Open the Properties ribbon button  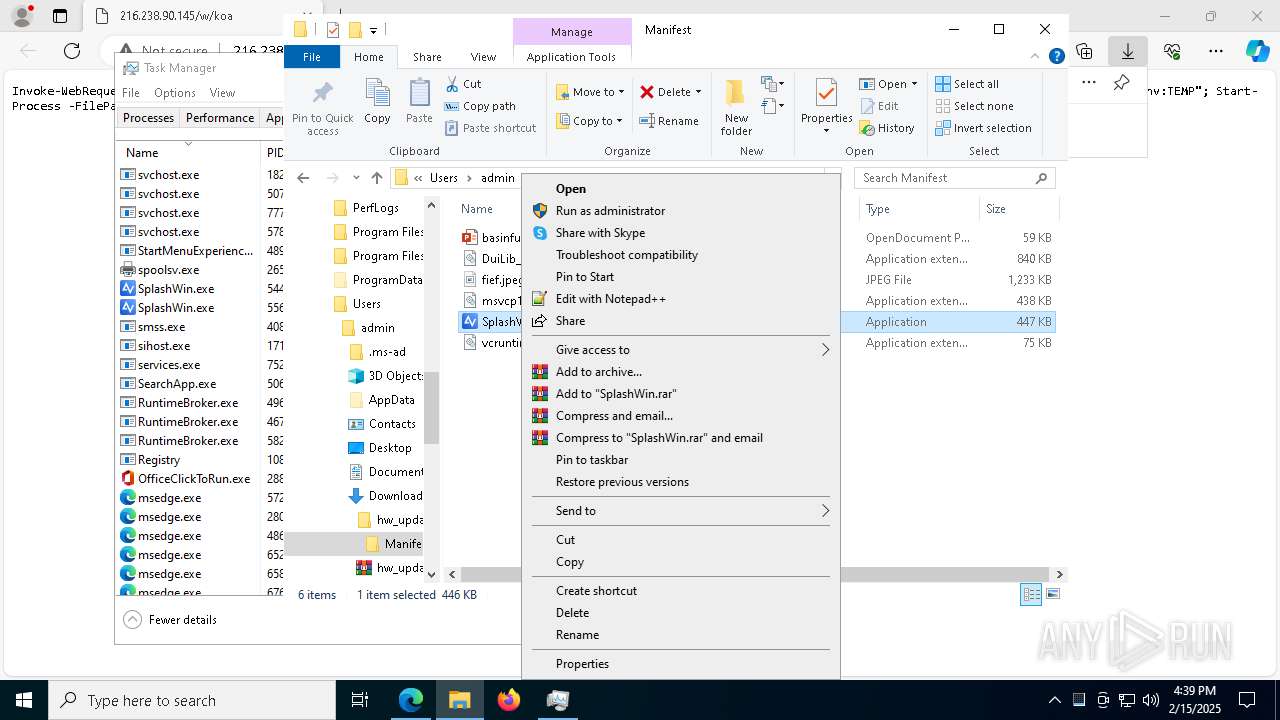pos(826,107)
